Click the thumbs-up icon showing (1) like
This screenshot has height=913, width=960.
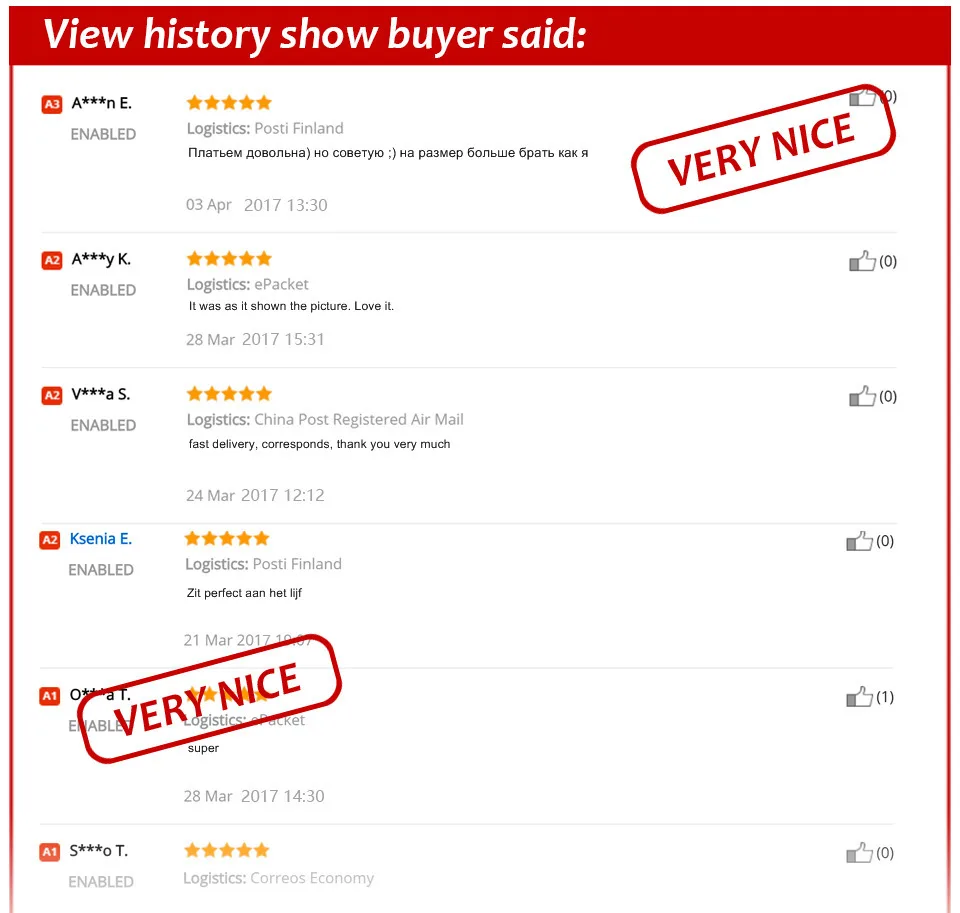[860, 697]
